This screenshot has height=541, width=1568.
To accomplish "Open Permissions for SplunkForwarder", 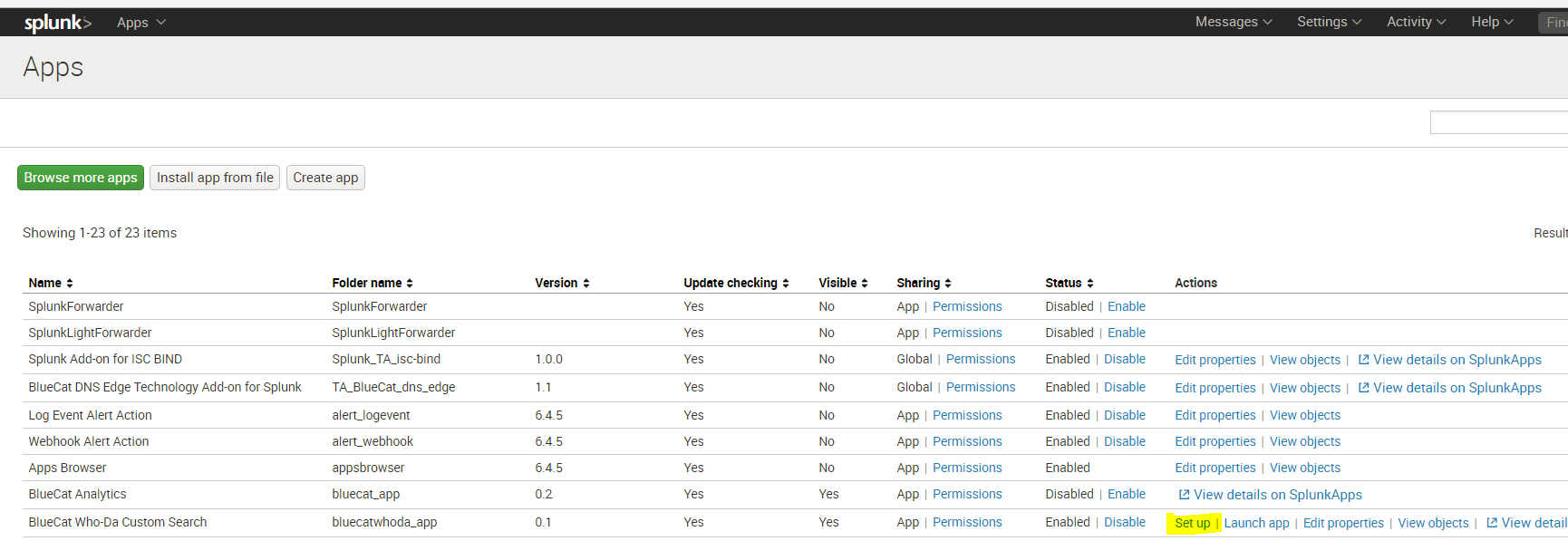I will (967, 306).
